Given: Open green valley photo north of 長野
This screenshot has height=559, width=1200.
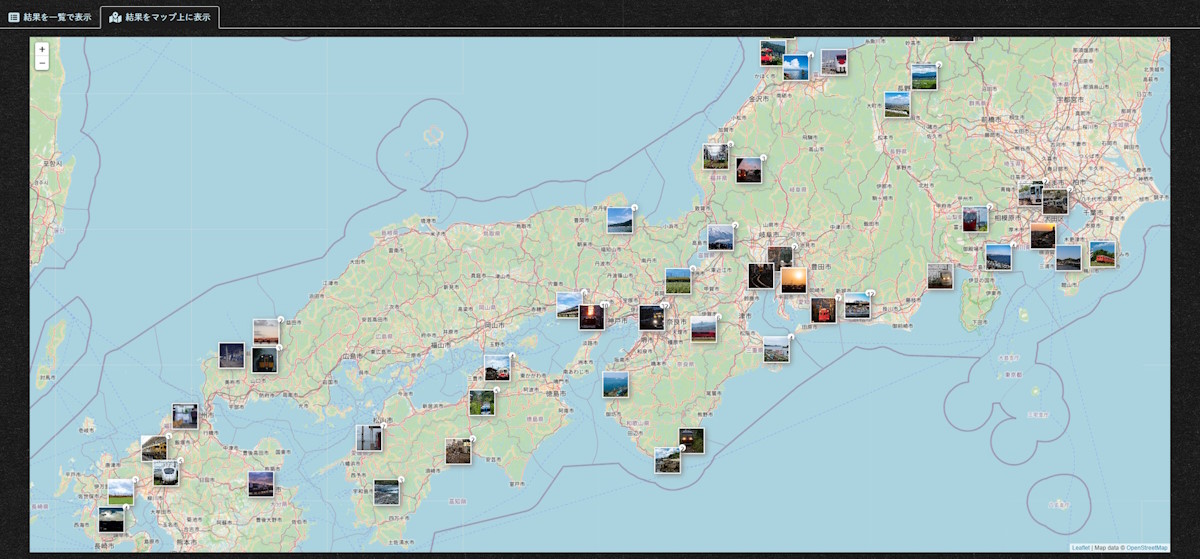Looking at the screenshot, I should pos(924,77).
